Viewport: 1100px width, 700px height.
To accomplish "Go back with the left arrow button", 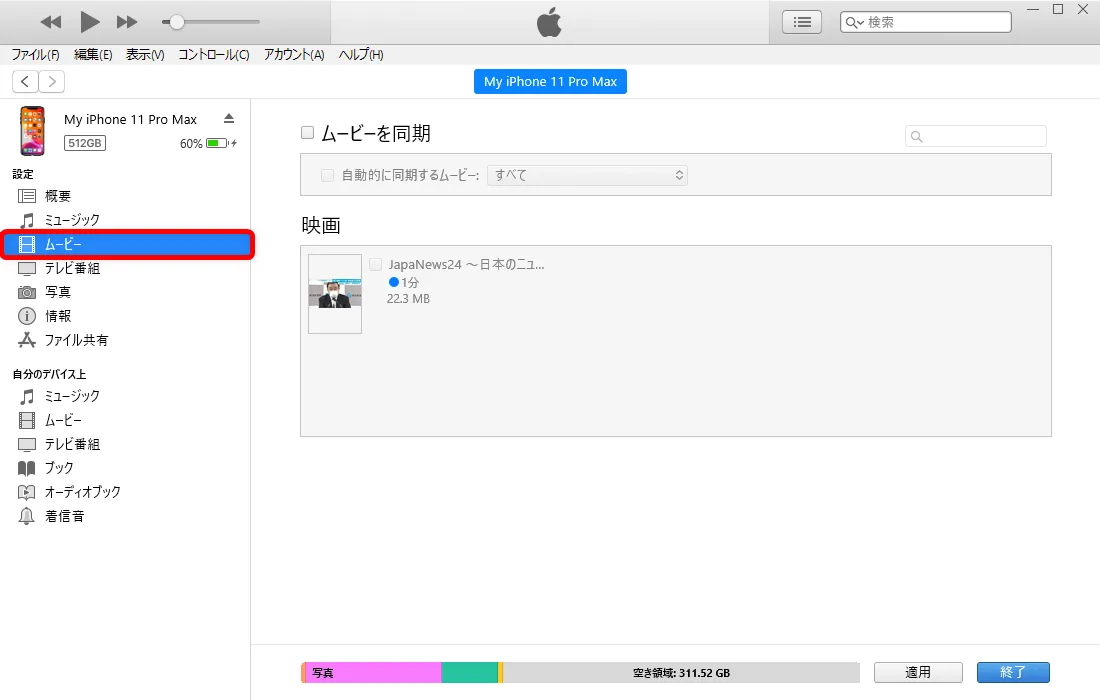I will (25, 81).
